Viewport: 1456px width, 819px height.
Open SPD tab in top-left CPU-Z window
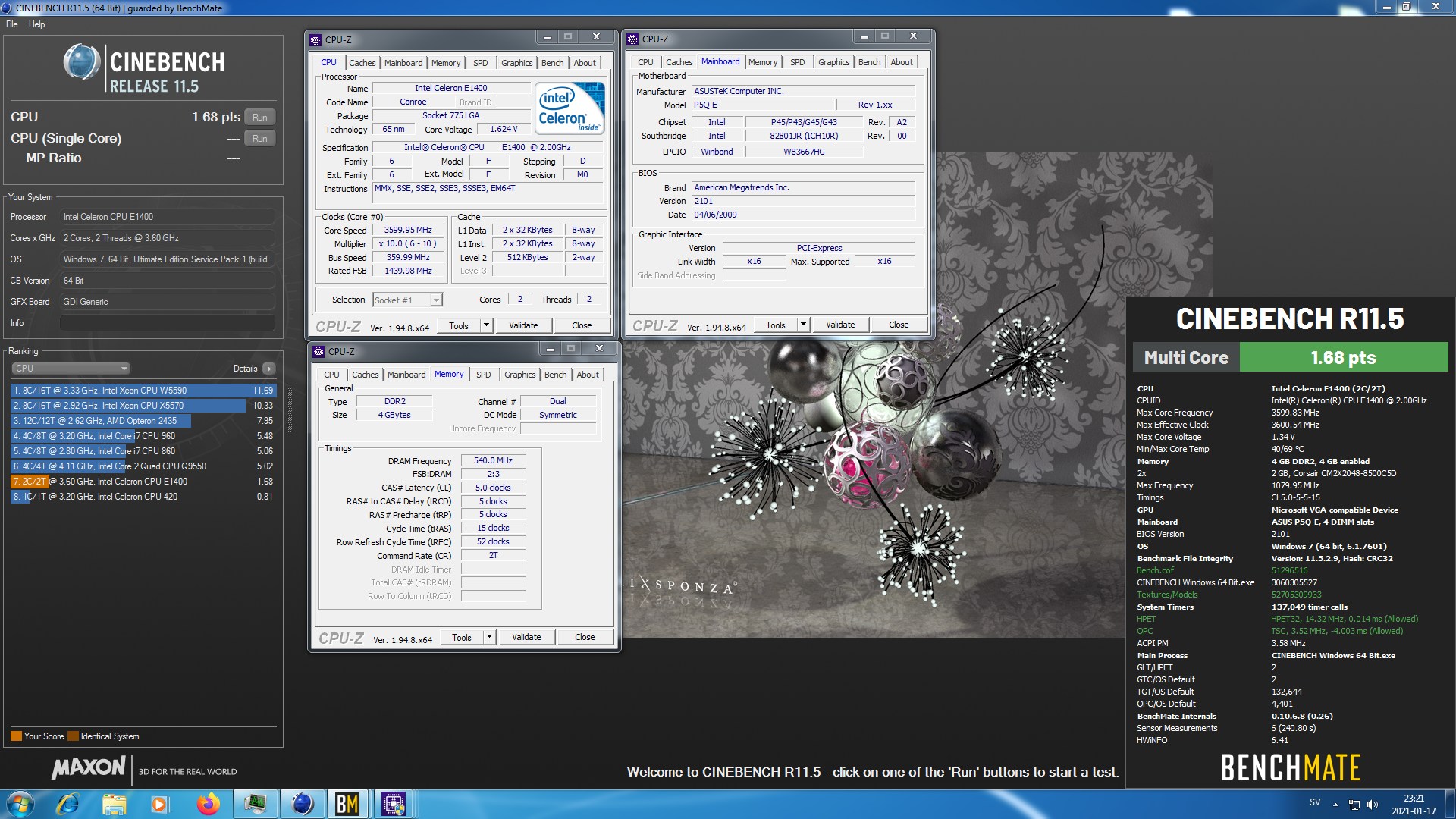click(x=480, y=63)
